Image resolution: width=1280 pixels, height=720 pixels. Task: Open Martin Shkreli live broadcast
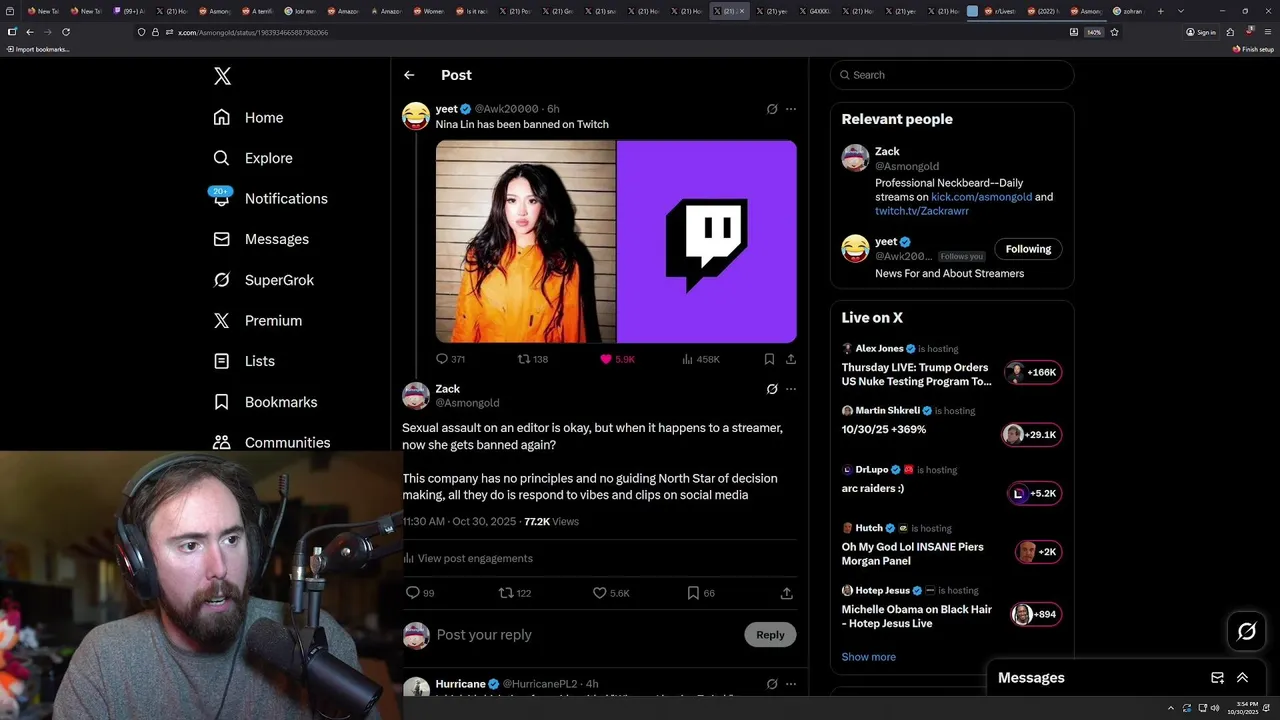(952, 425)
